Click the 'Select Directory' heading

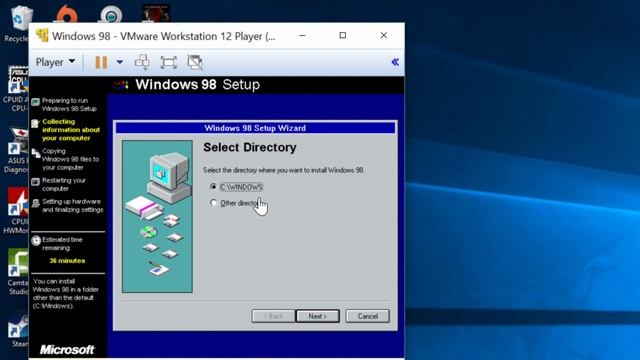coord(250,147)
